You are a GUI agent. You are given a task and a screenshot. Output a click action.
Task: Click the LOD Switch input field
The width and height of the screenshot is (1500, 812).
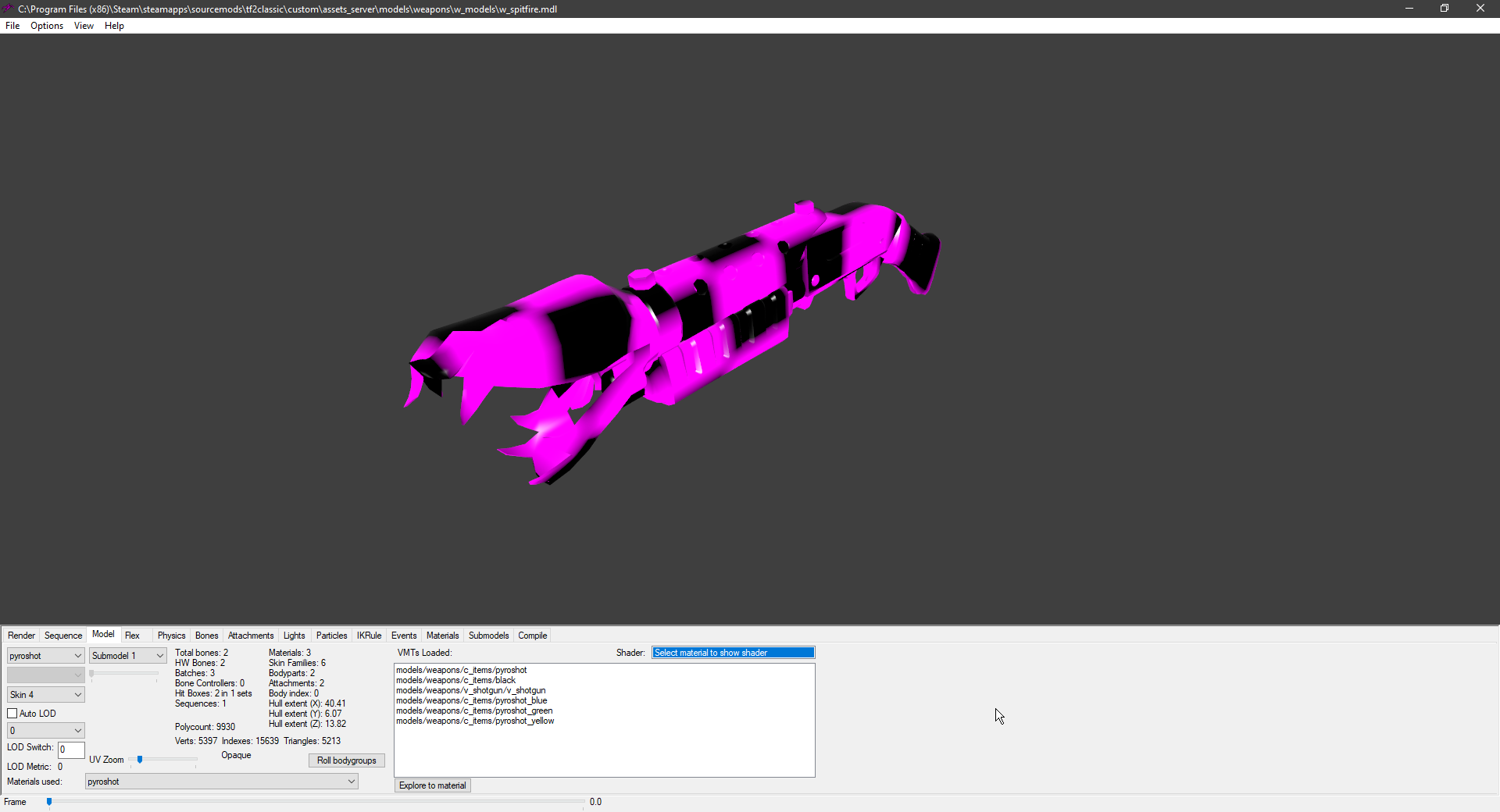pyautogui.click(x=71, y=750)
